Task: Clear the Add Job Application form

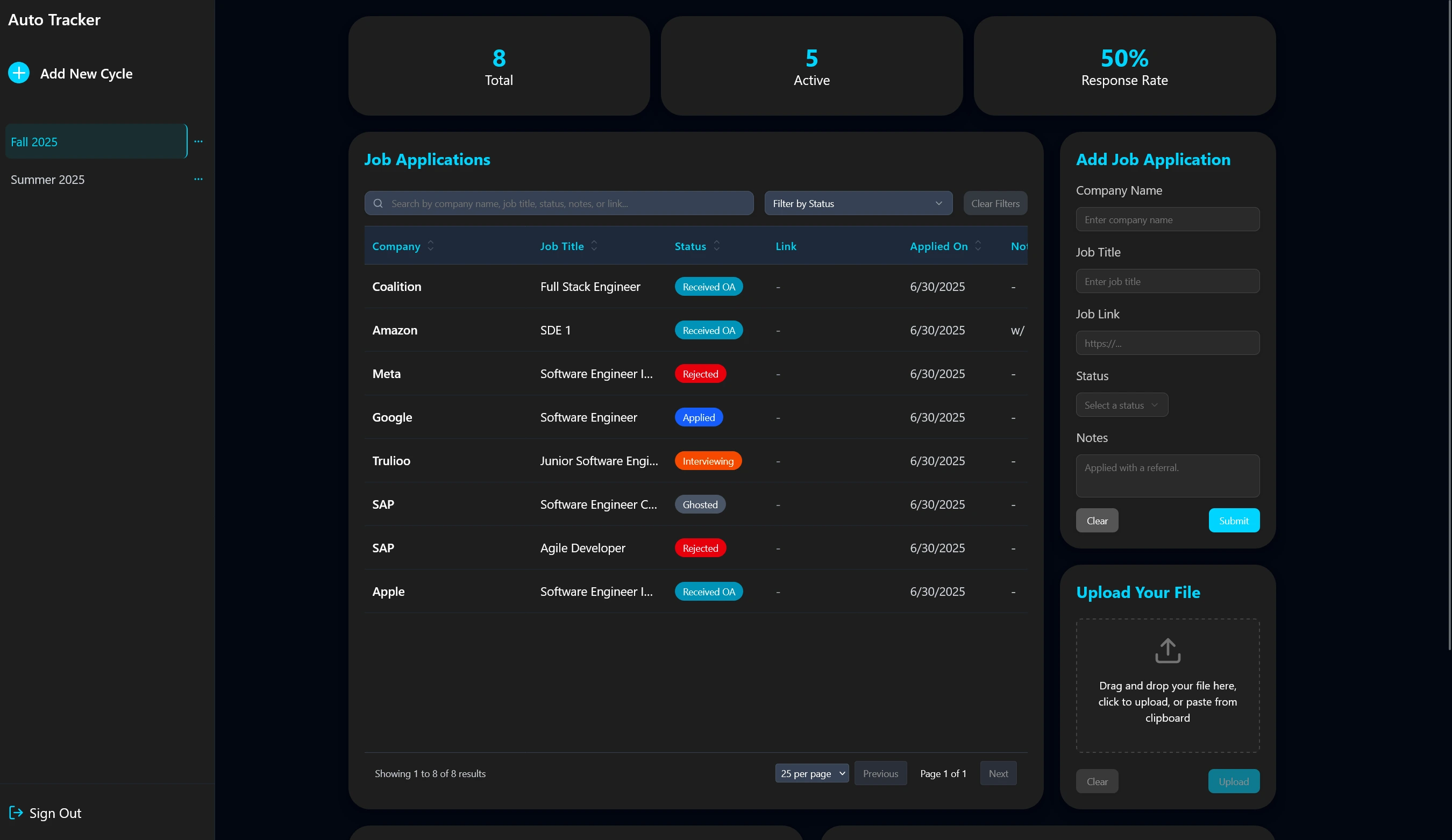Action: tap(1097, 520)
